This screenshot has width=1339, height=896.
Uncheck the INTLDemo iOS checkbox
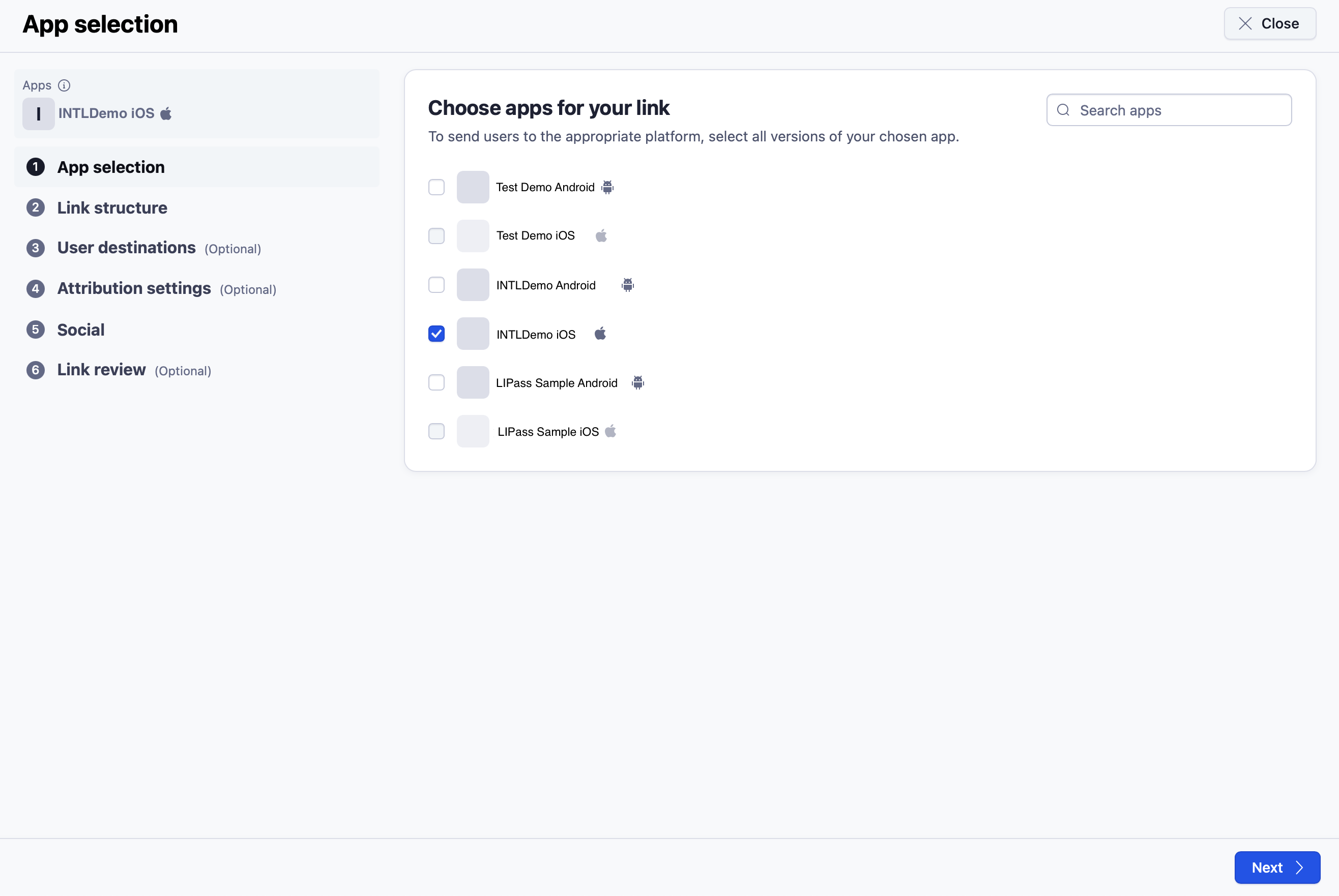pos(436,334)
